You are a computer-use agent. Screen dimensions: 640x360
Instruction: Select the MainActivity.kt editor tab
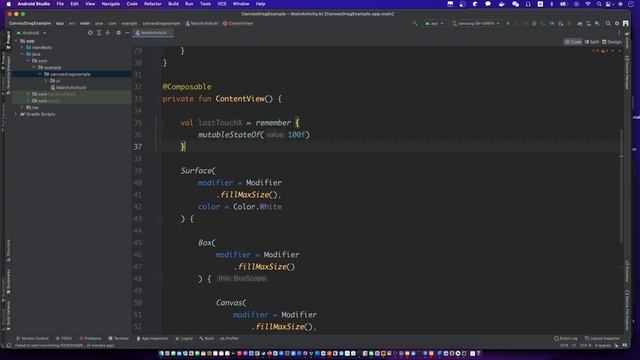point(153,33)
